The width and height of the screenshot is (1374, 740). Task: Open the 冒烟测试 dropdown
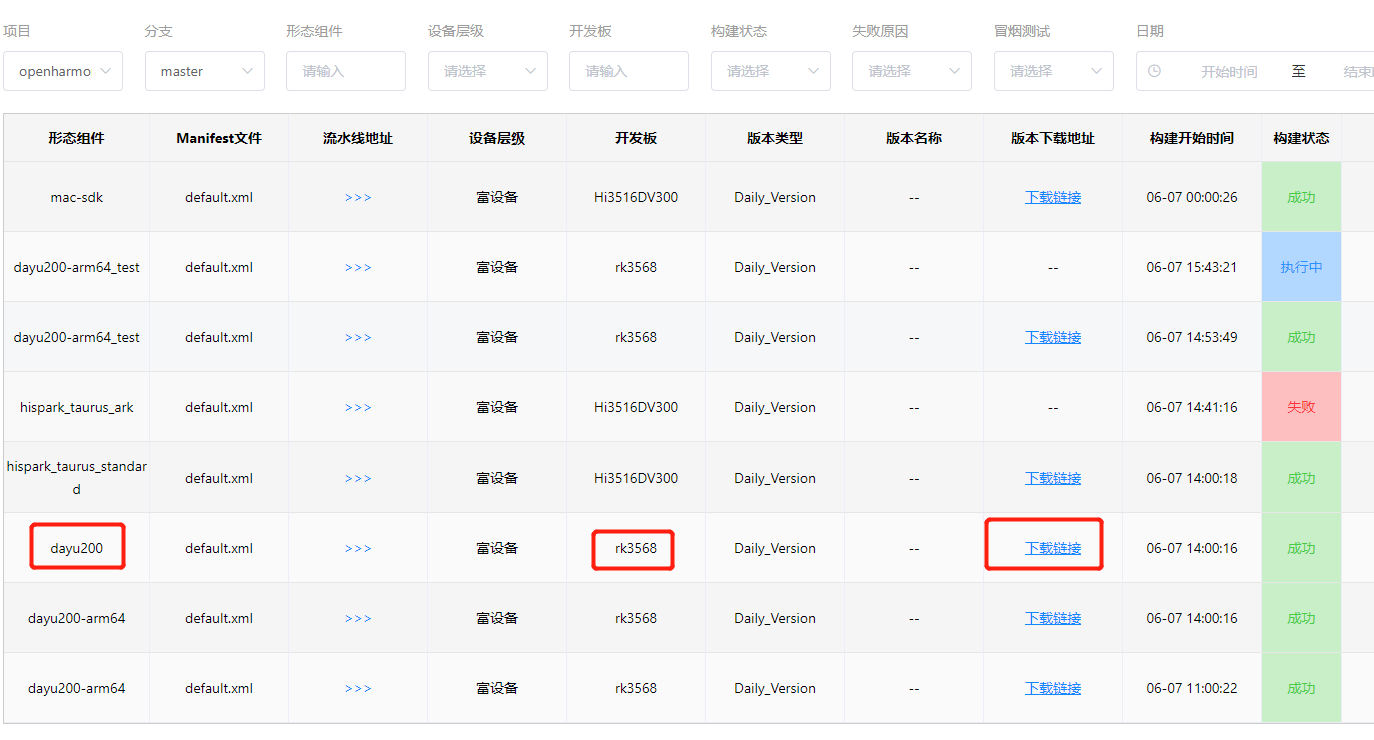[1053, 71]
